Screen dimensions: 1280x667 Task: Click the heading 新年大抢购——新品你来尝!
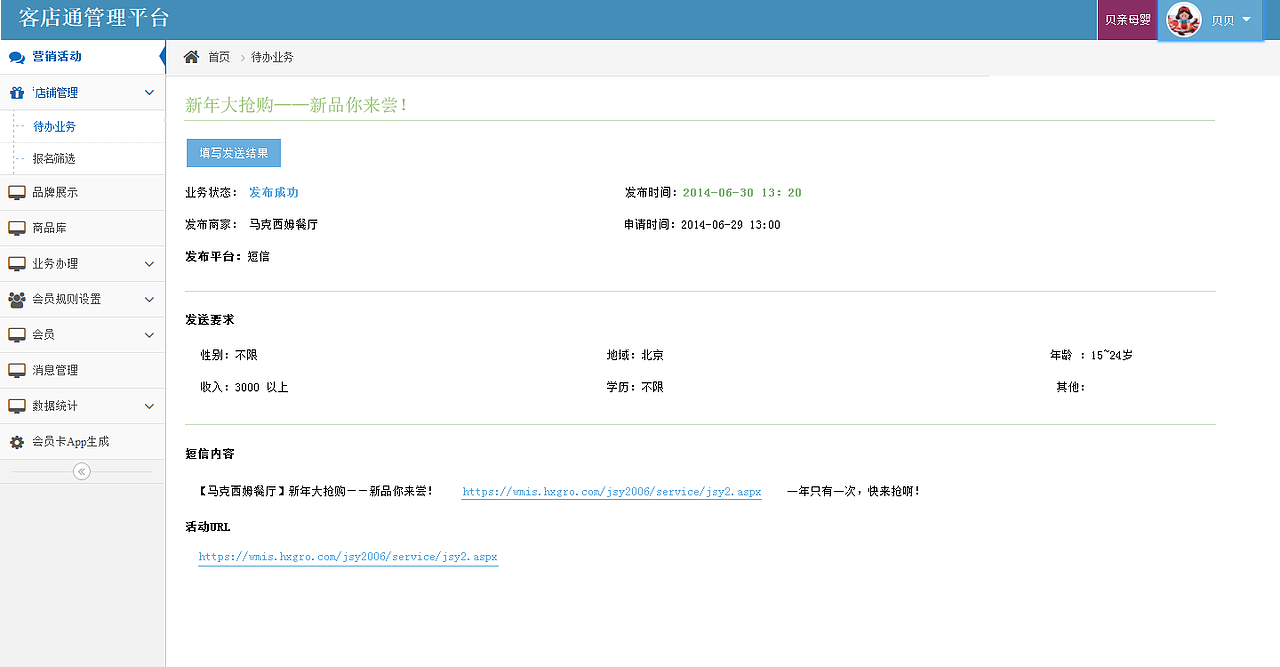click(x=296, y=104)
